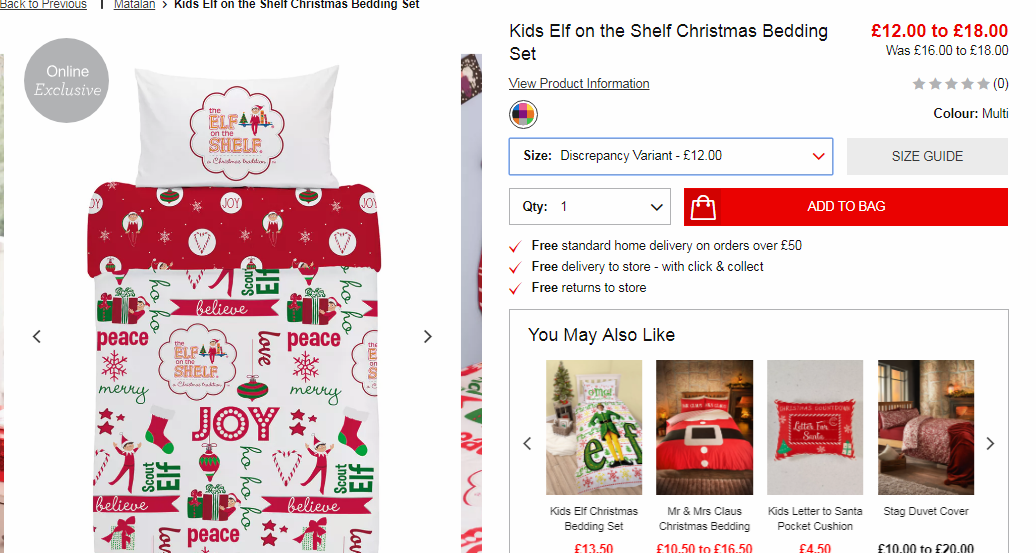Add the bedding set to bag
This screenshot has width=1036, height=553.
[846, 207]
